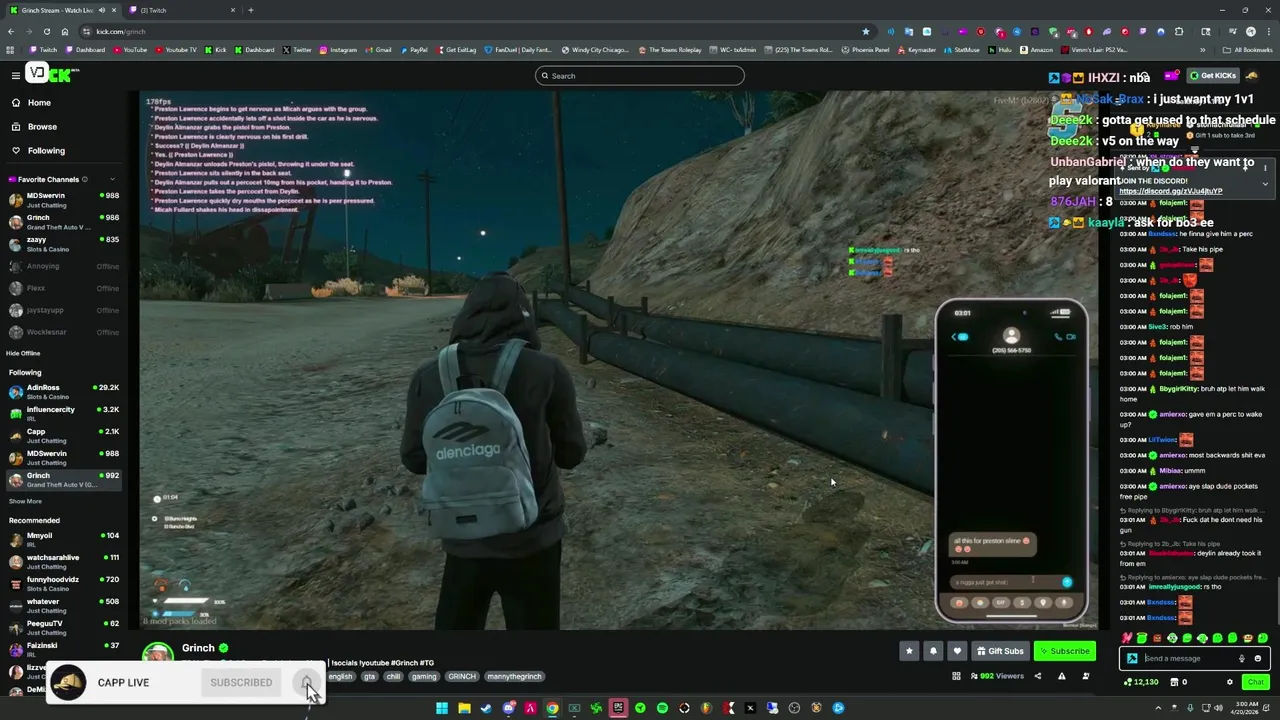The width and height of the screenshot is (1280, 720).
Task: Open YouTube TV bookmark
Action: coord(176,49)
